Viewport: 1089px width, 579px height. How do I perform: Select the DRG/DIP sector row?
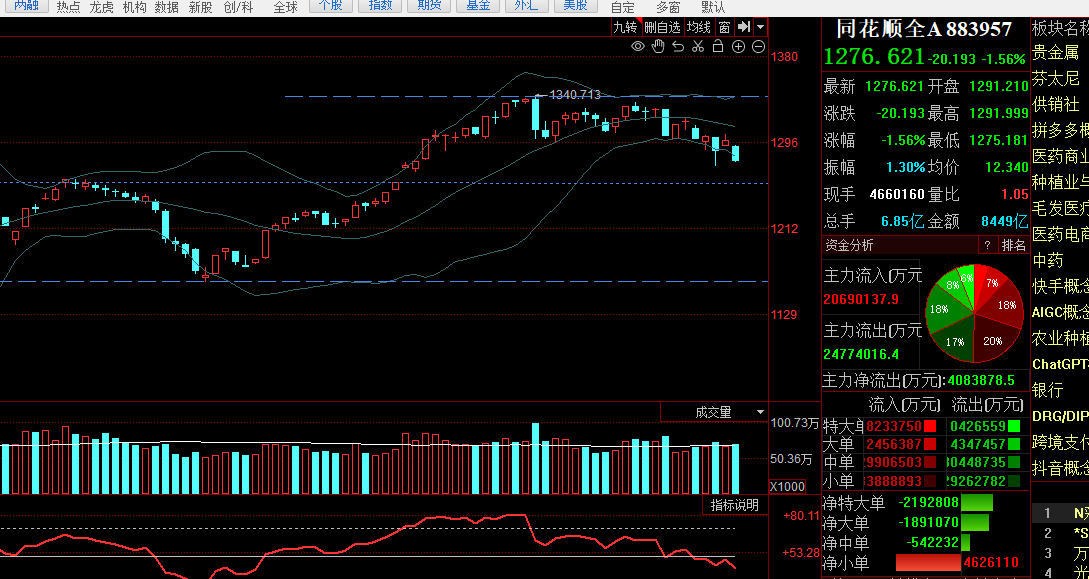[1061, 417]
